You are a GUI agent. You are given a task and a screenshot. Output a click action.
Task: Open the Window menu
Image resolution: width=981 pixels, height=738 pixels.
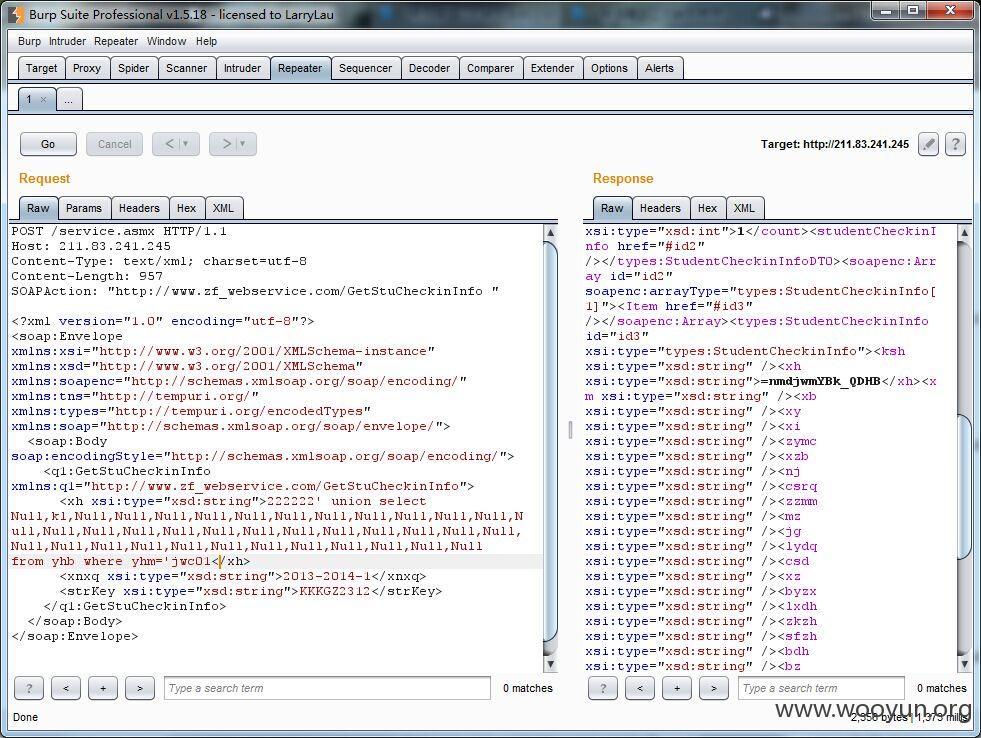(x=166, y=41)
